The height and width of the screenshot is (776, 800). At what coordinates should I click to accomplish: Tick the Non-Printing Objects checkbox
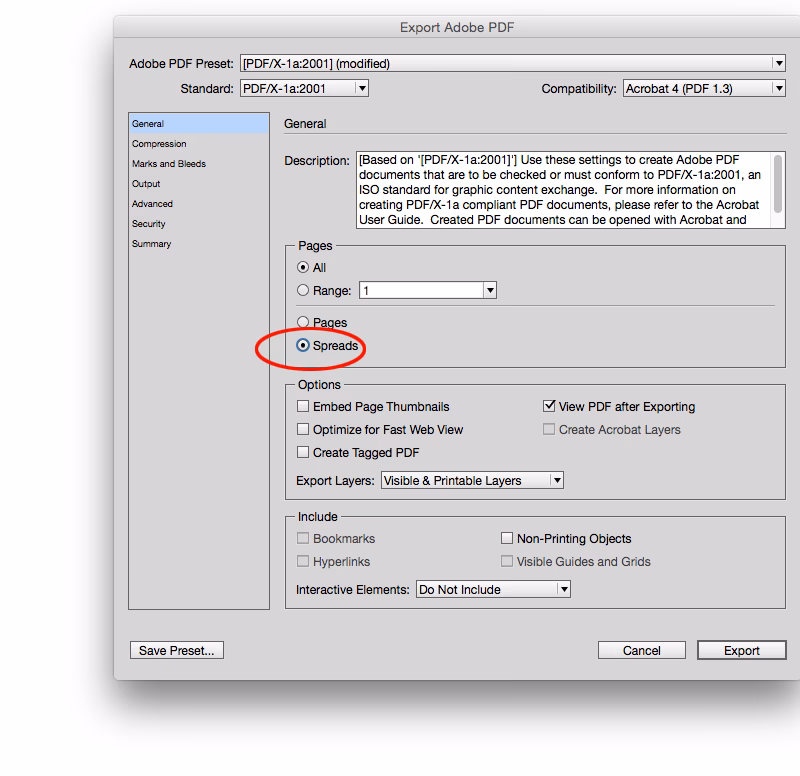[507, 539]
